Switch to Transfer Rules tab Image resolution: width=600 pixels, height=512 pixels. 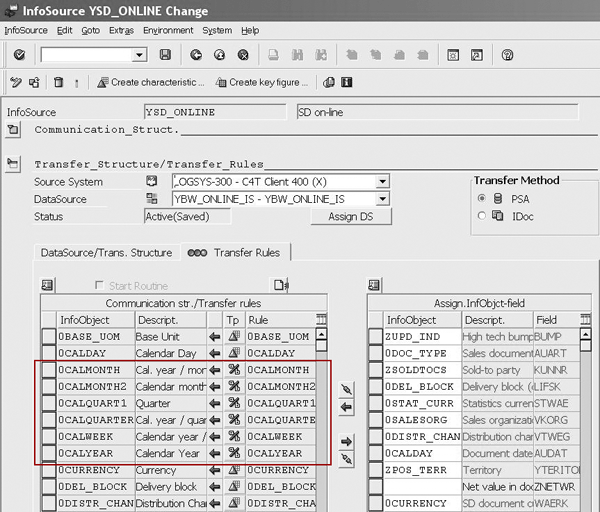coord(235,253)
